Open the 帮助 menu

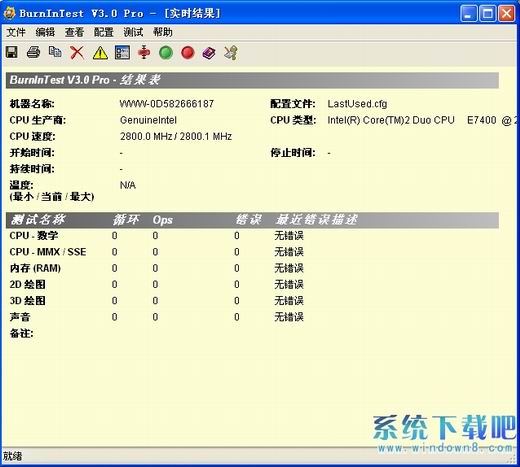click(x=163, y=32)
